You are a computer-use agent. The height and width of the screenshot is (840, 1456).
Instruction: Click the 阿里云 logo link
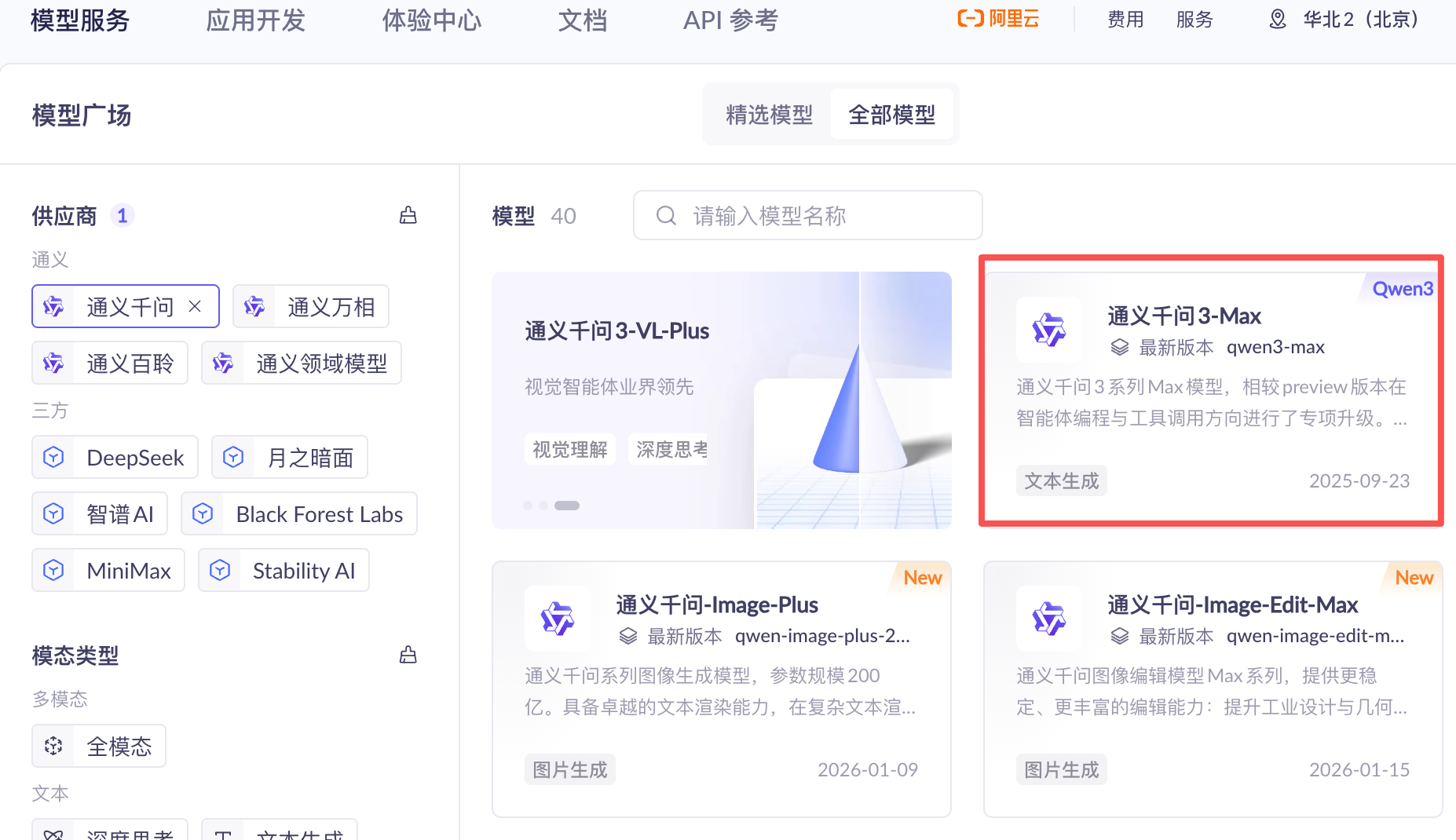[998, 19]
